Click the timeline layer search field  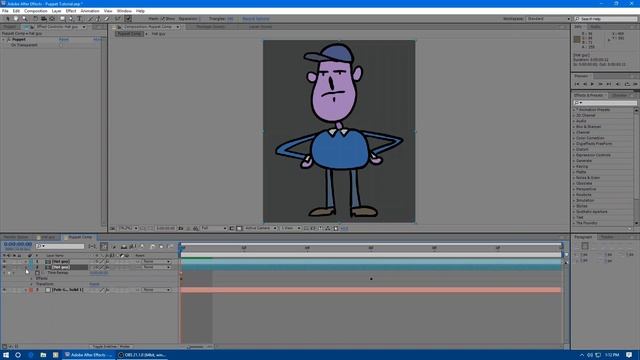point(60,246)
